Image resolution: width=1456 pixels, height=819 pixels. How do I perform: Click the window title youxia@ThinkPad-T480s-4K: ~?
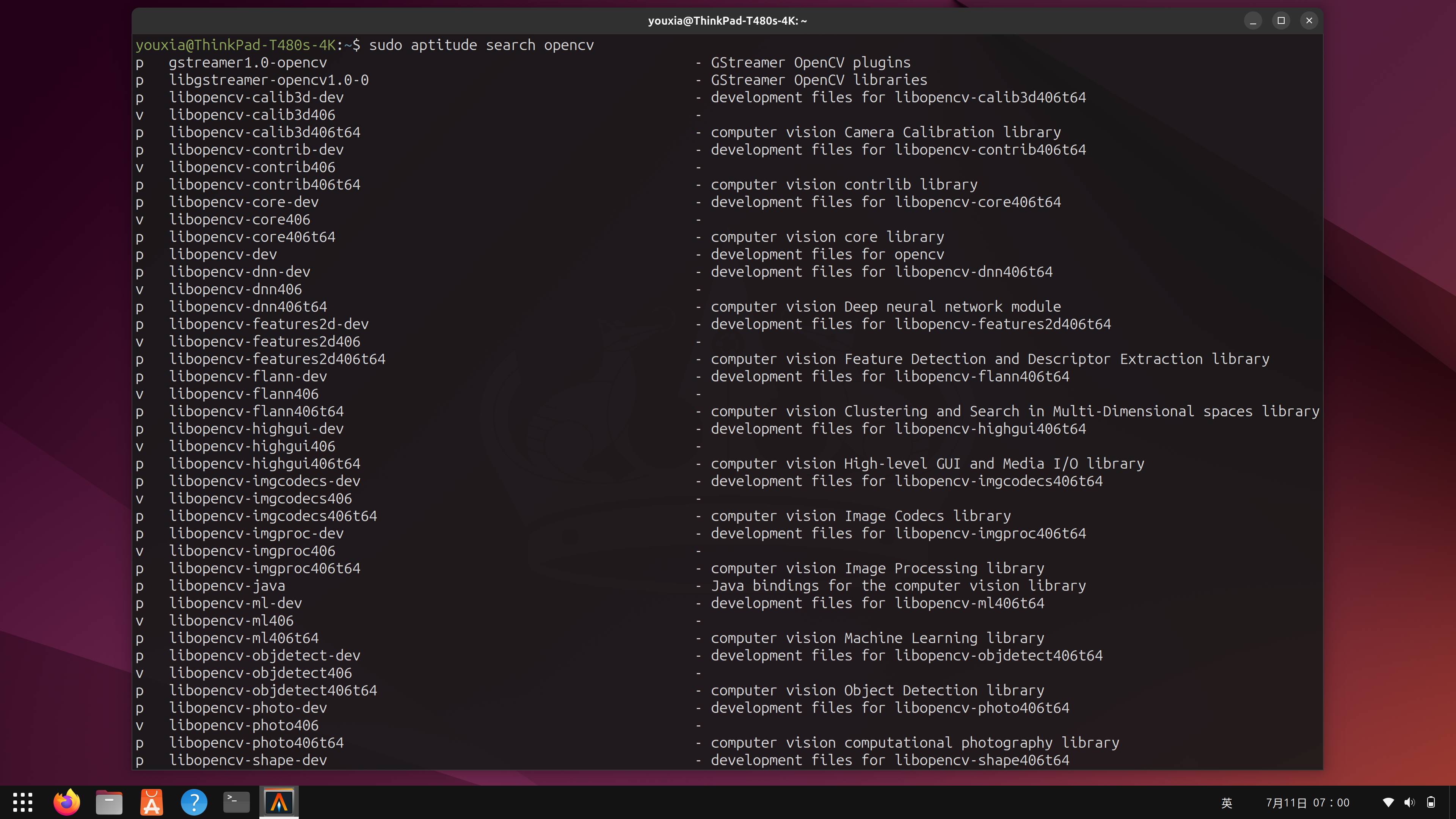coord(728,21)
